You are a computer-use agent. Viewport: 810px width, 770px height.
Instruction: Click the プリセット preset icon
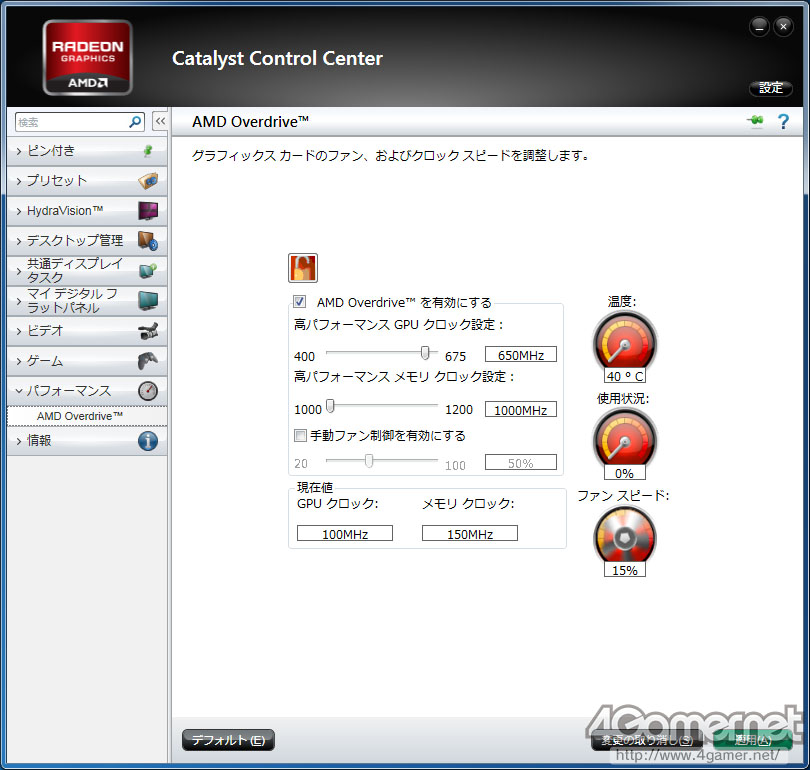[x=148, y=181]
